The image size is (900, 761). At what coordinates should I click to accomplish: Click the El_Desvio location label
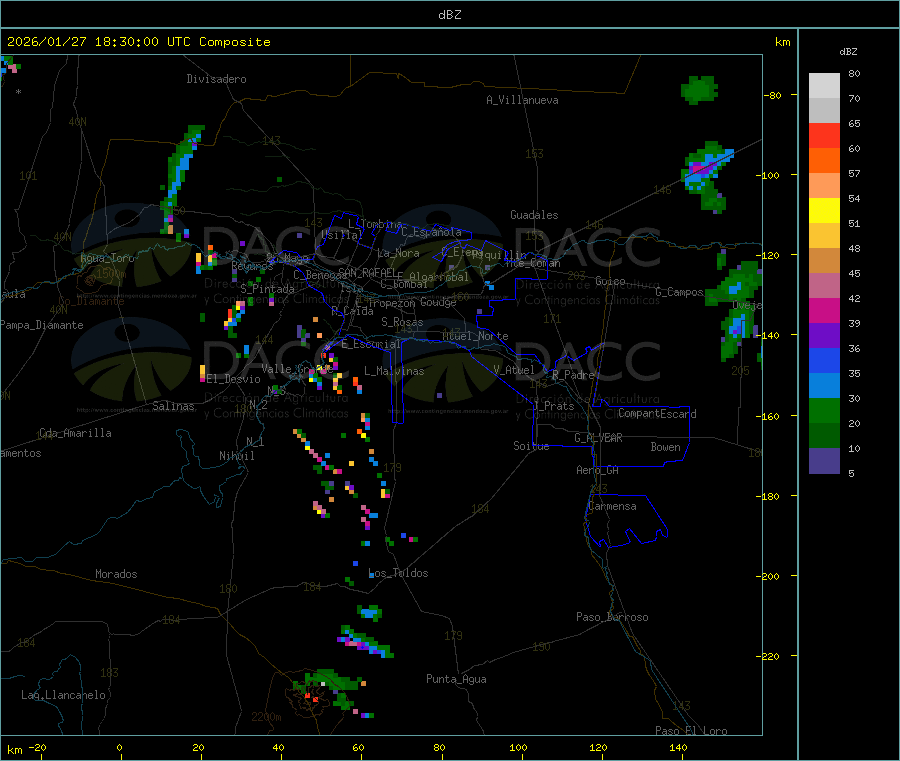coord(234,379)
